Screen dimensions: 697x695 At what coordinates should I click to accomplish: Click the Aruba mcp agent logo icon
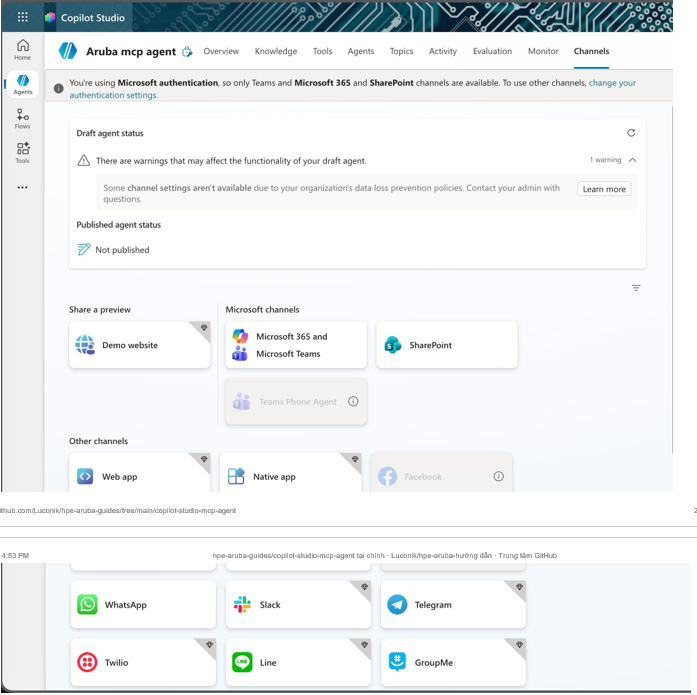[x=68, y=51]
